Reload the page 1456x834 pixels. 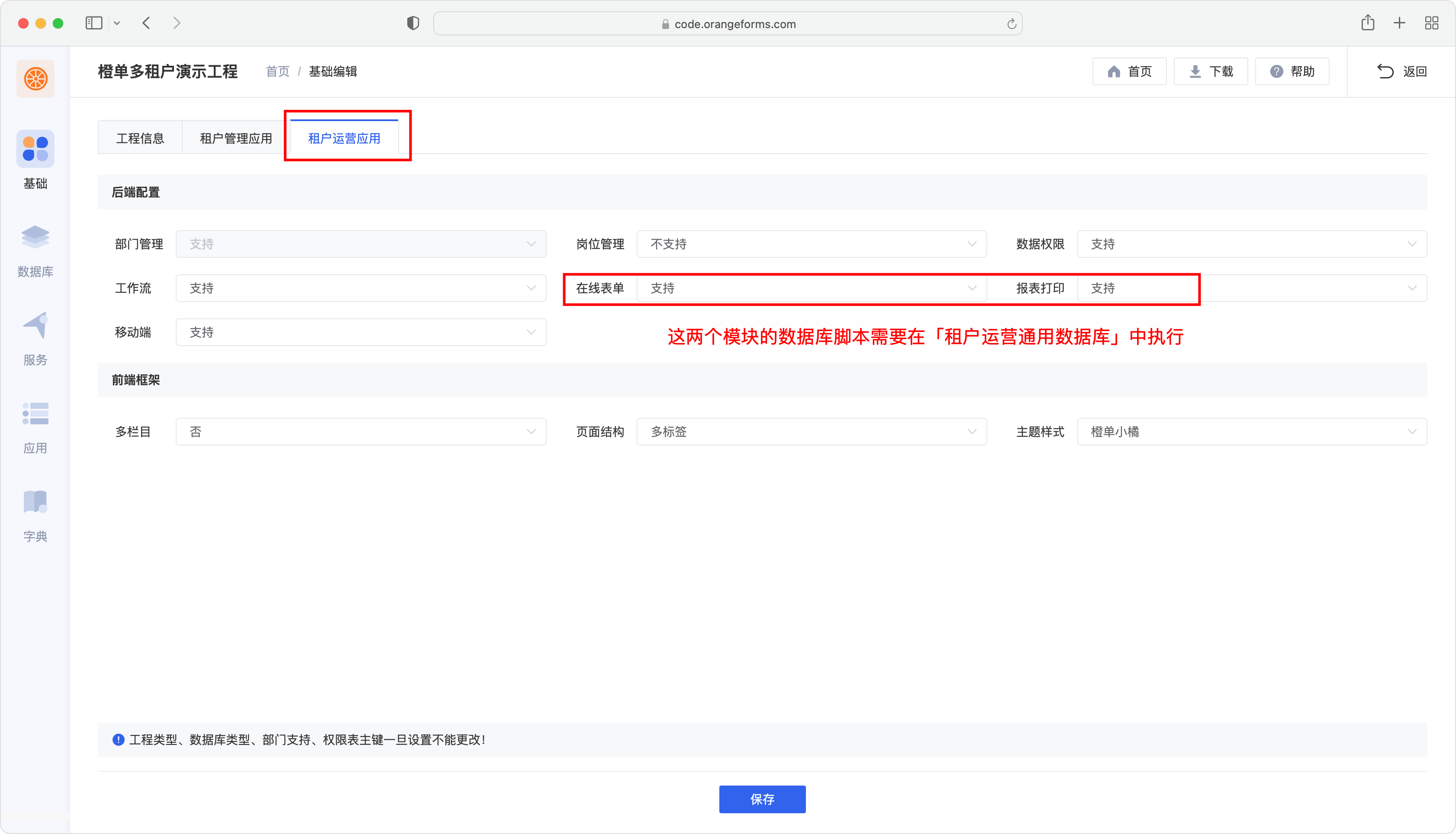click(x=1011, y=23)
